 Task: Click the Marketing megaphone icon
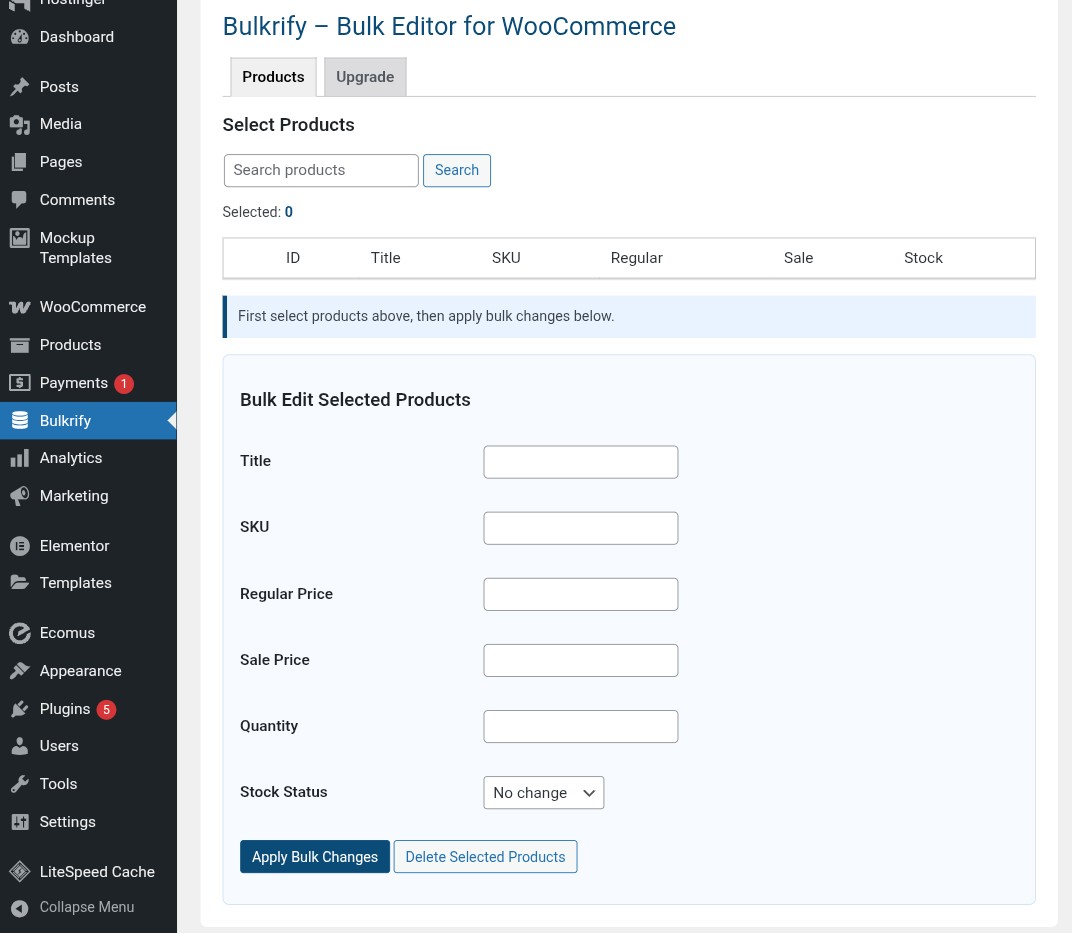tap(19, 496)
